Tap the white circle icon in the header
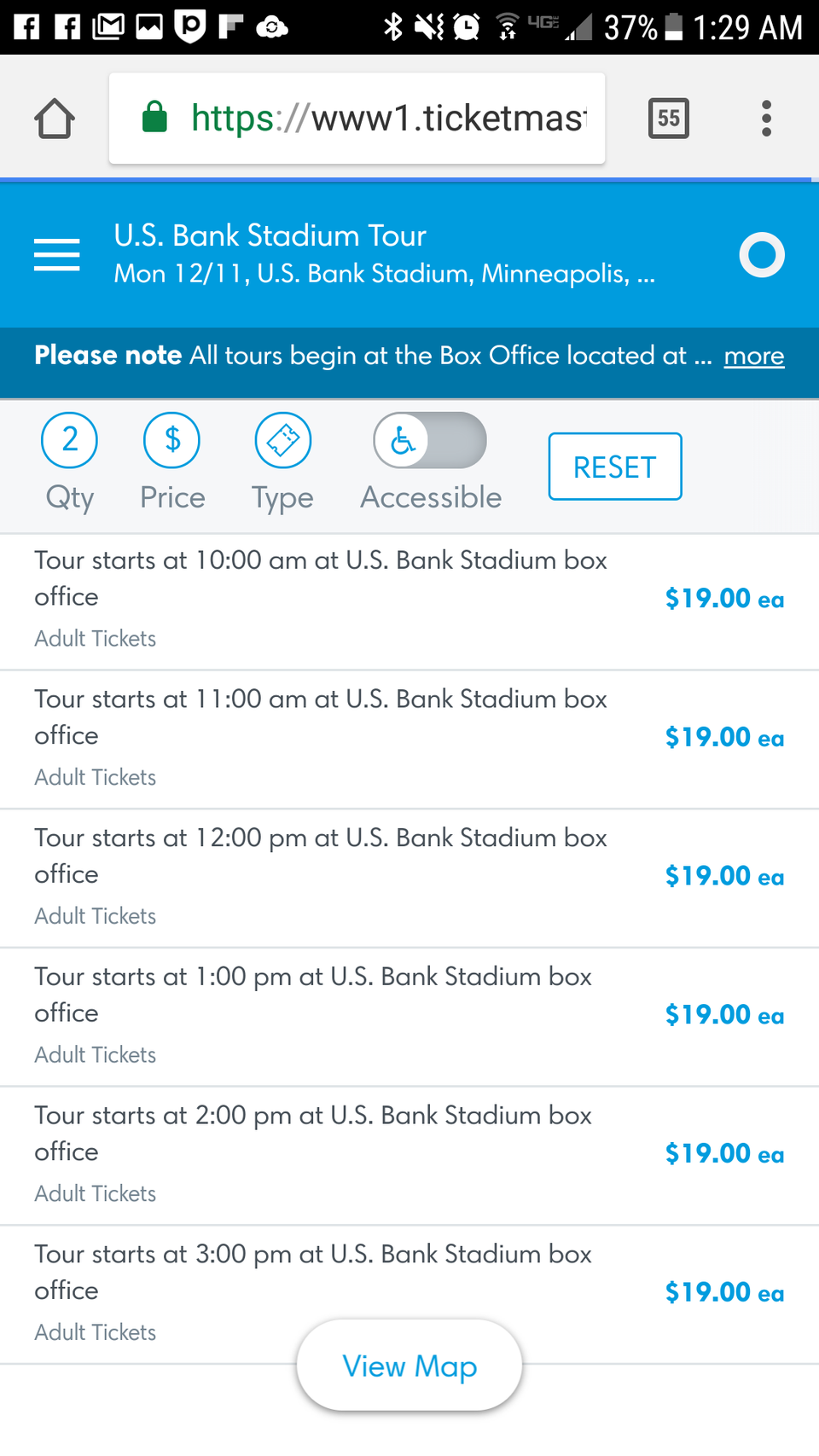This screenshot has height=1456, width=819. click(761, 255)
